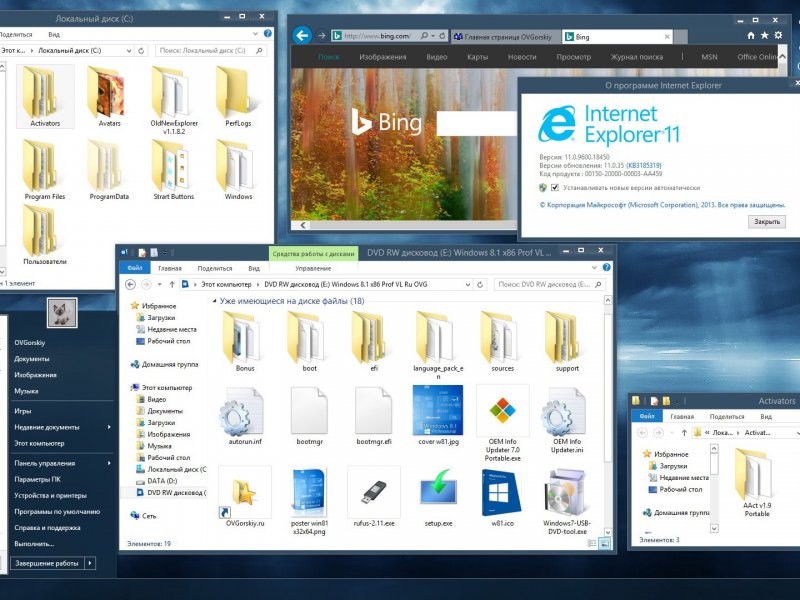Select Windows7-USB-DVD-tool.exe icon
Image resolution: width=800 pixels, height=600 pixels.
[566, 493]
